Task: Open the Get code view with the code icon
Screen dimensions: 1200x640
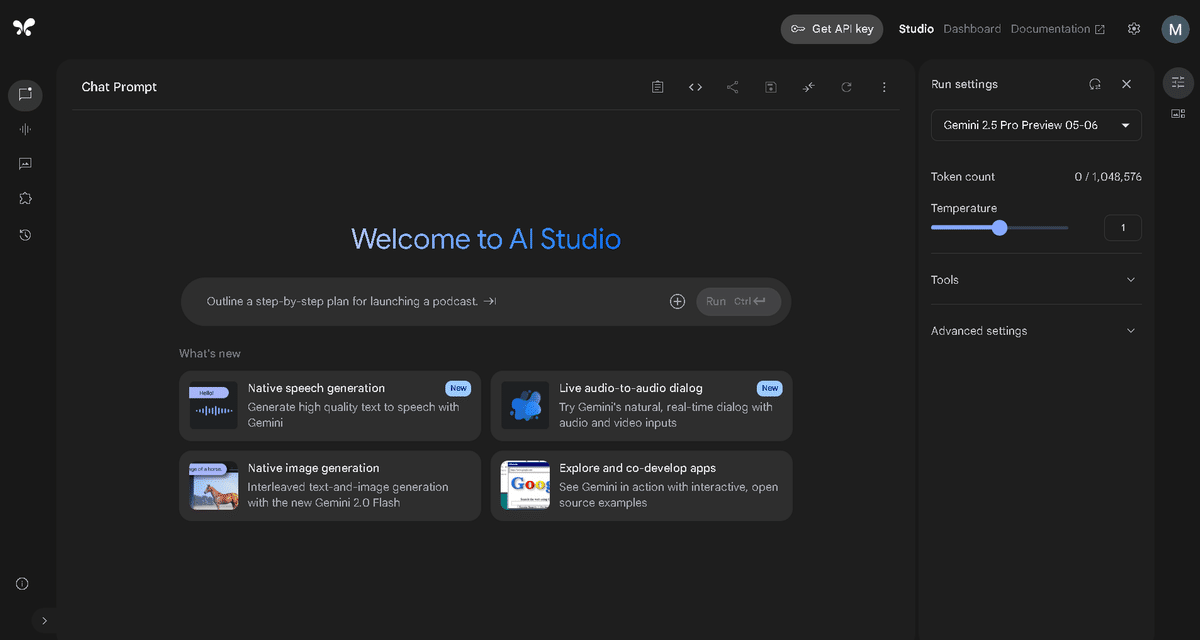Action: pyautogui.click(x=695, y=87)
